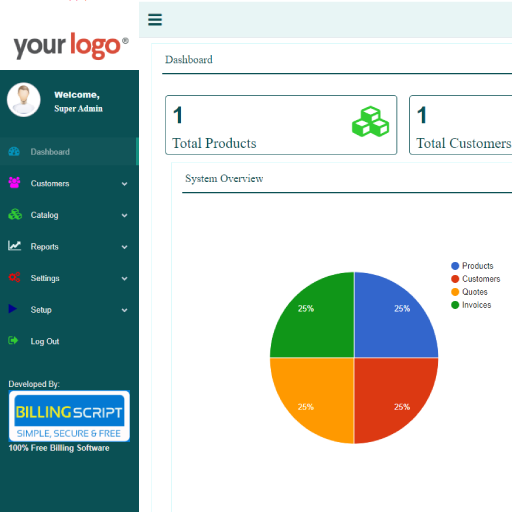
Task: Click the Reports line chart icon
Action: [14, 246]
